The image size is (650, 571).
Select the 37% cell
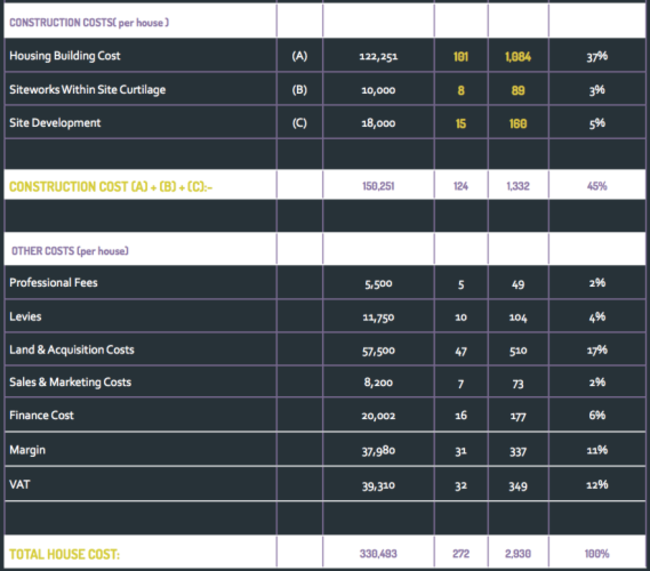(597, 56)
